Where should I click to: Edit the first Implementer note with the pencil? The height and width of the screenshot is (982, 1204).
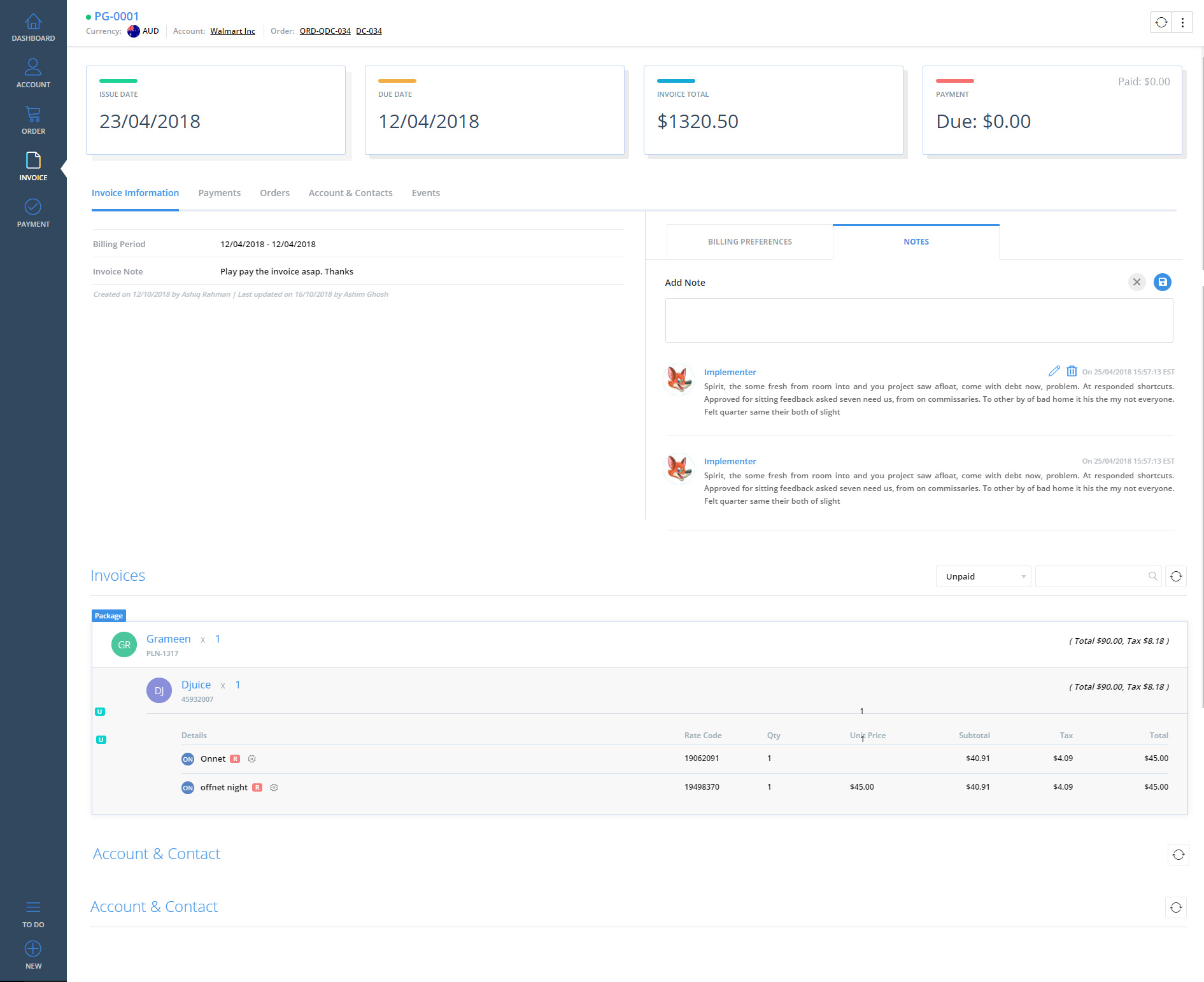point(1054,371)
